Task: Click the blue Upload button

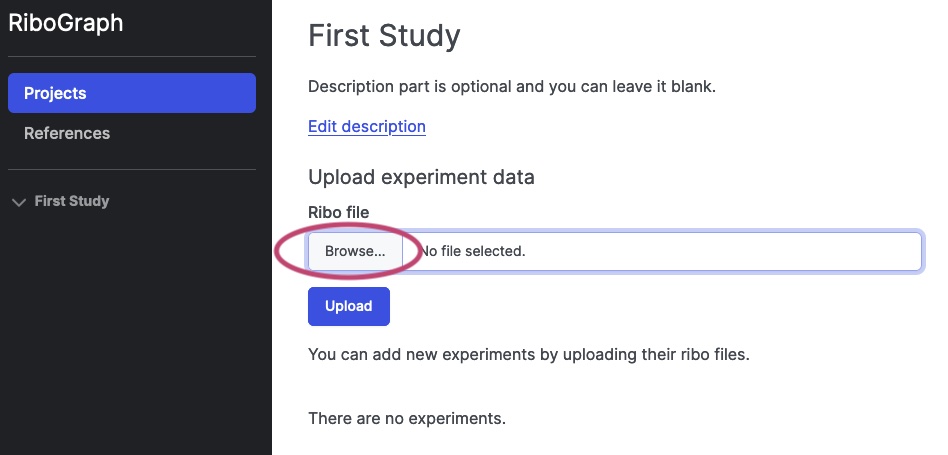Action: [349, 306]
